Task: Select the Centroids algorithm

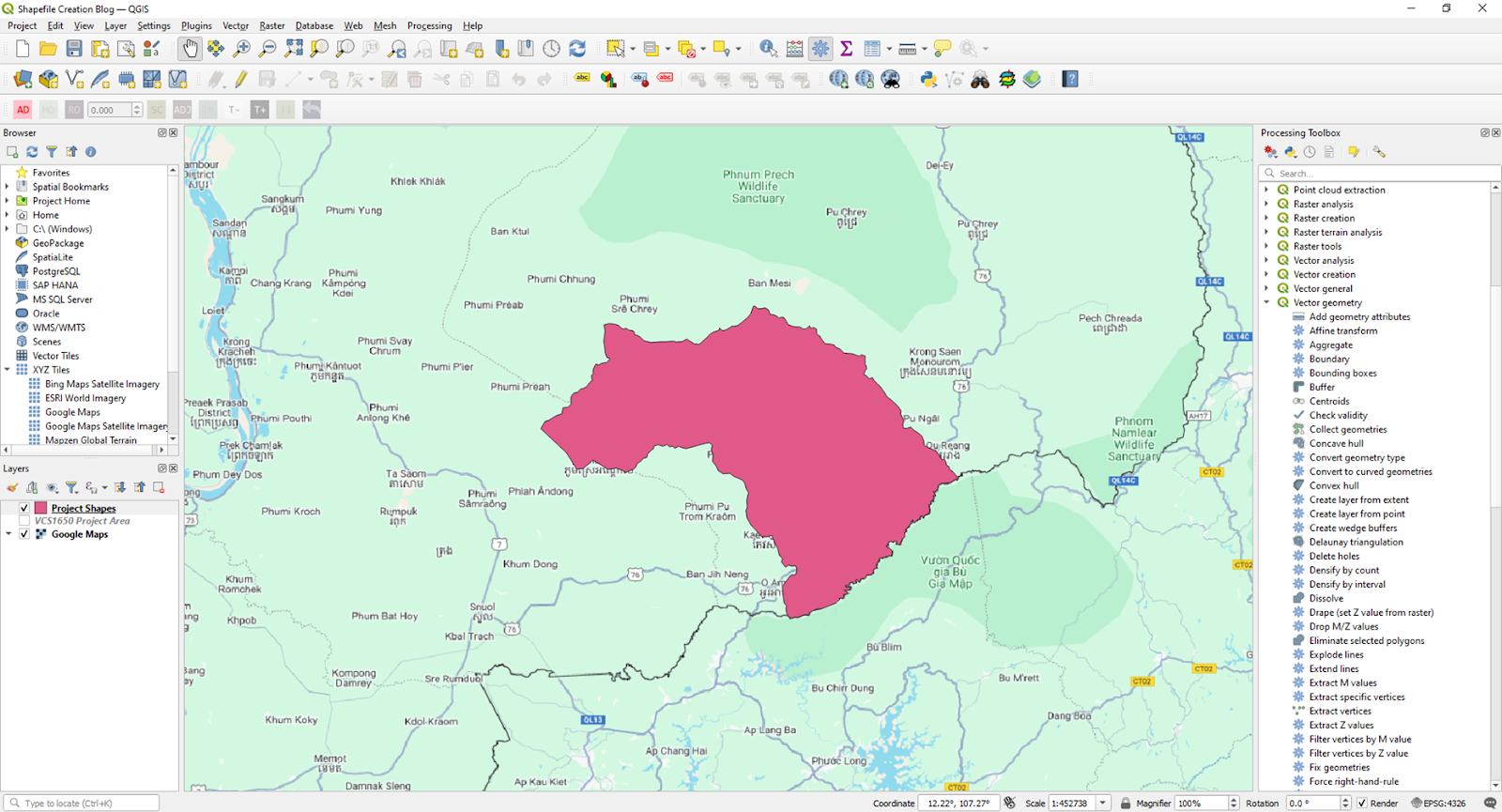Action: click(1329, 401)
